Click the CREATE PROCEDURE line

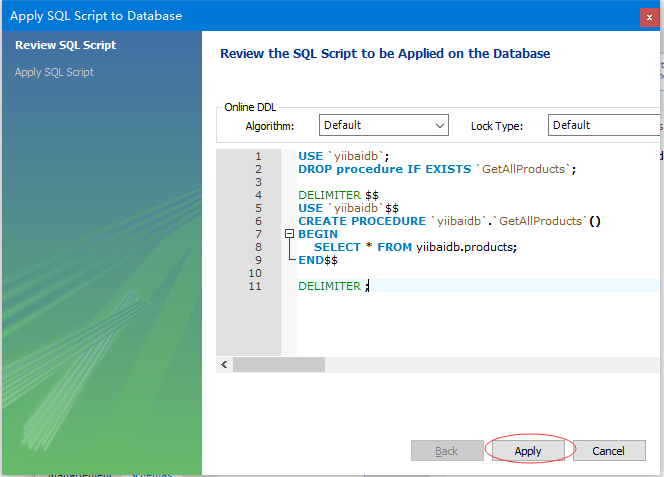449,221
